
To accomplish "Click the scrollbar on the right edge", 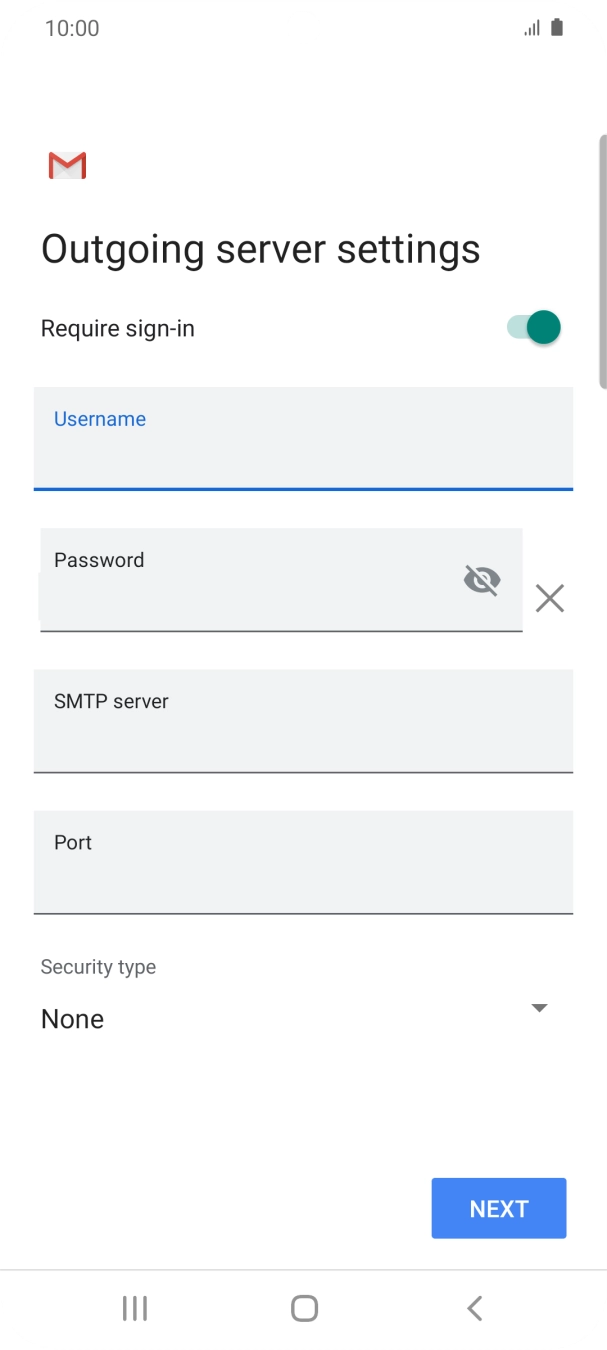I will pos(601,260).
